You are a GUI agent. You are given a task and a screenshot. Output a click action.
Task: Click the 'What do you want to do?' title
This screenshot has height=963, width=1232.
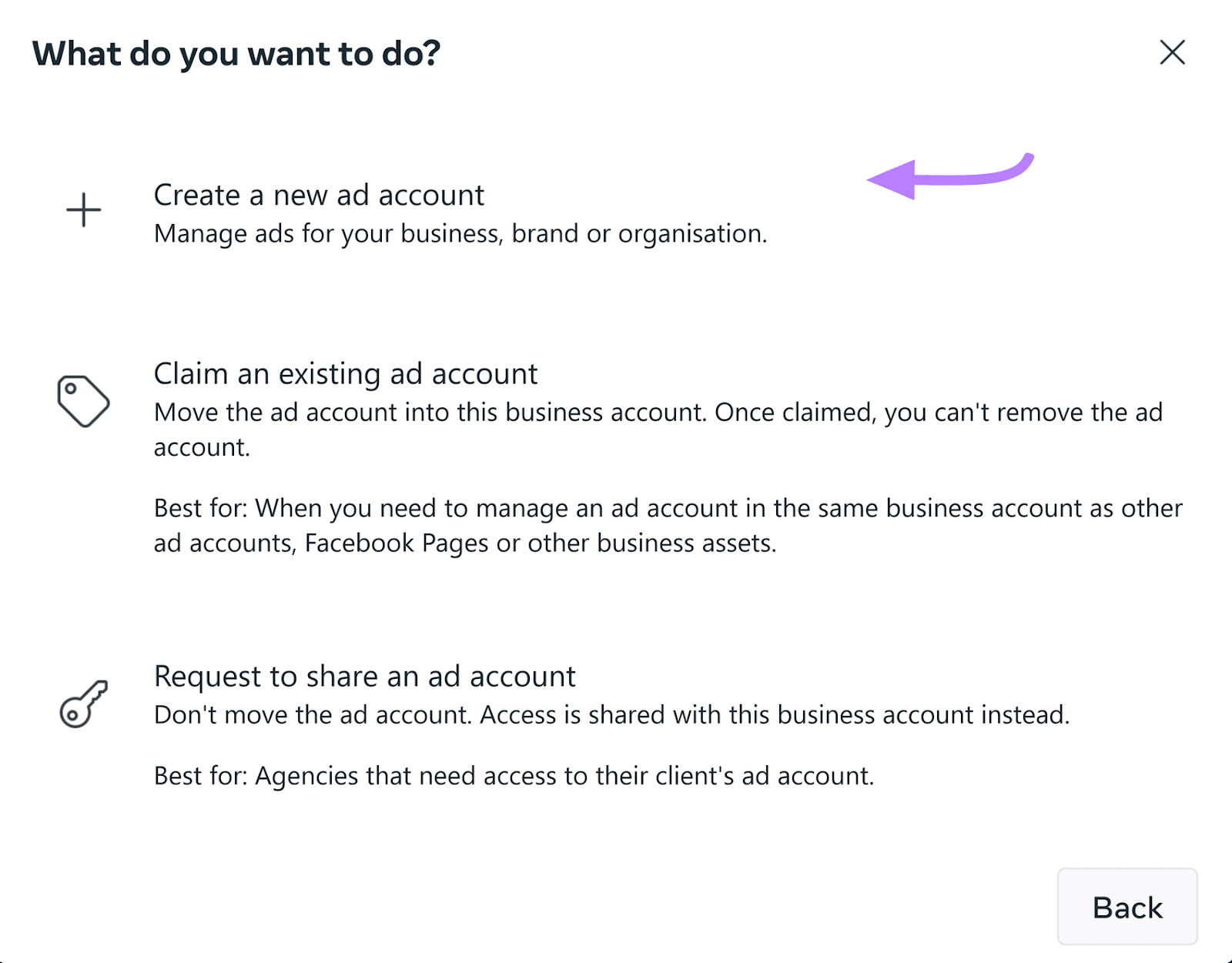[x=236, y=54]
